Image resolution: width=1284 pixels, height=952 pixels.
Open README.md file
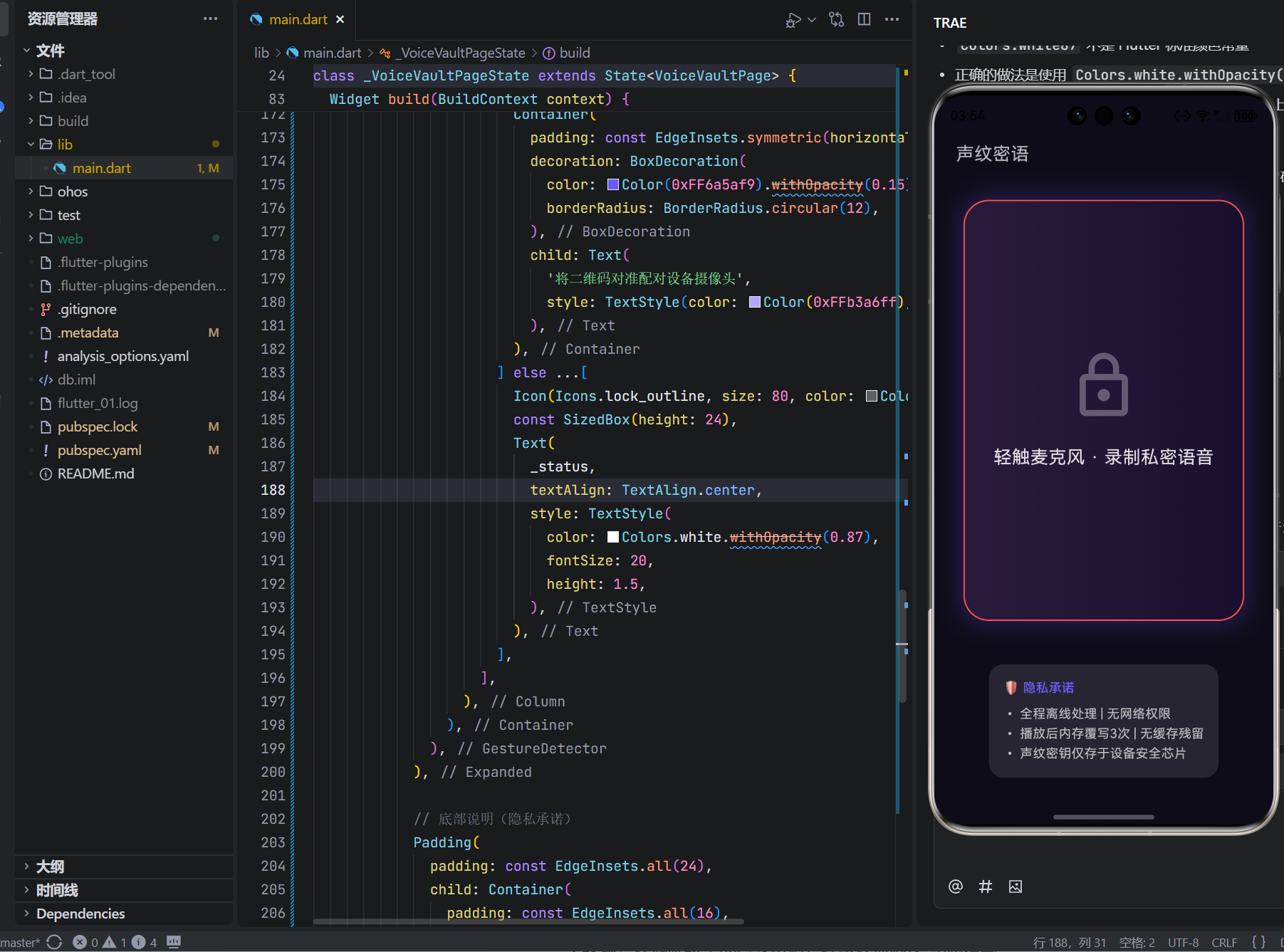[124, 474]
